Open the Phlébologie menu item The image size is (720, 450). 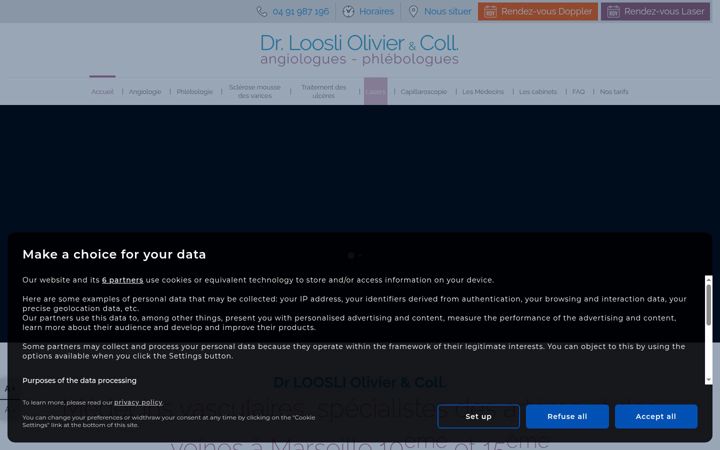pyautogui.click(x=195, y=91)
